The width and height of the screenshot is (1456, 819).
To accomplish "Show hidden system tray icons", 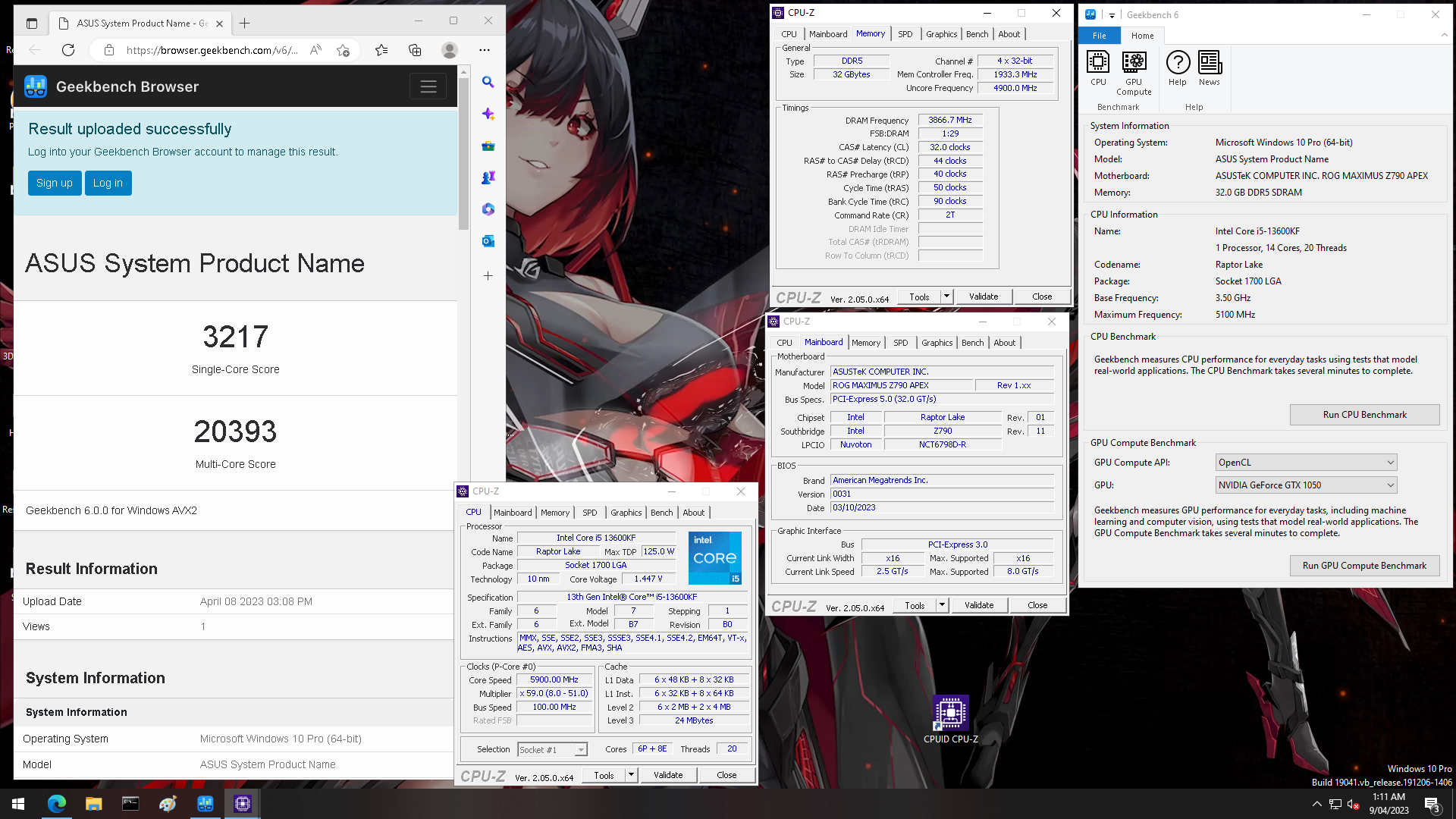I will pos(1316,804).
